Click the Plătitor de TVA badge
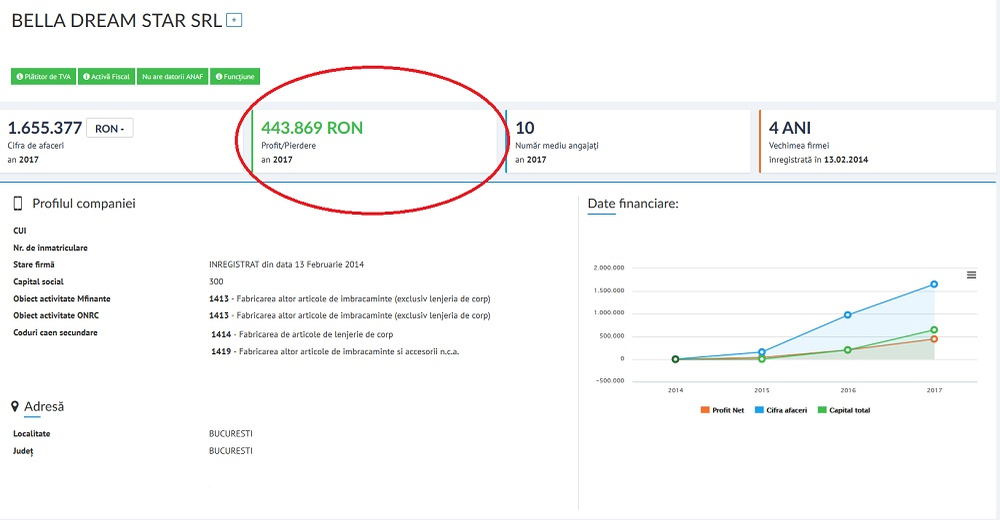1000x520 pixels. click(x=43, y=77)
